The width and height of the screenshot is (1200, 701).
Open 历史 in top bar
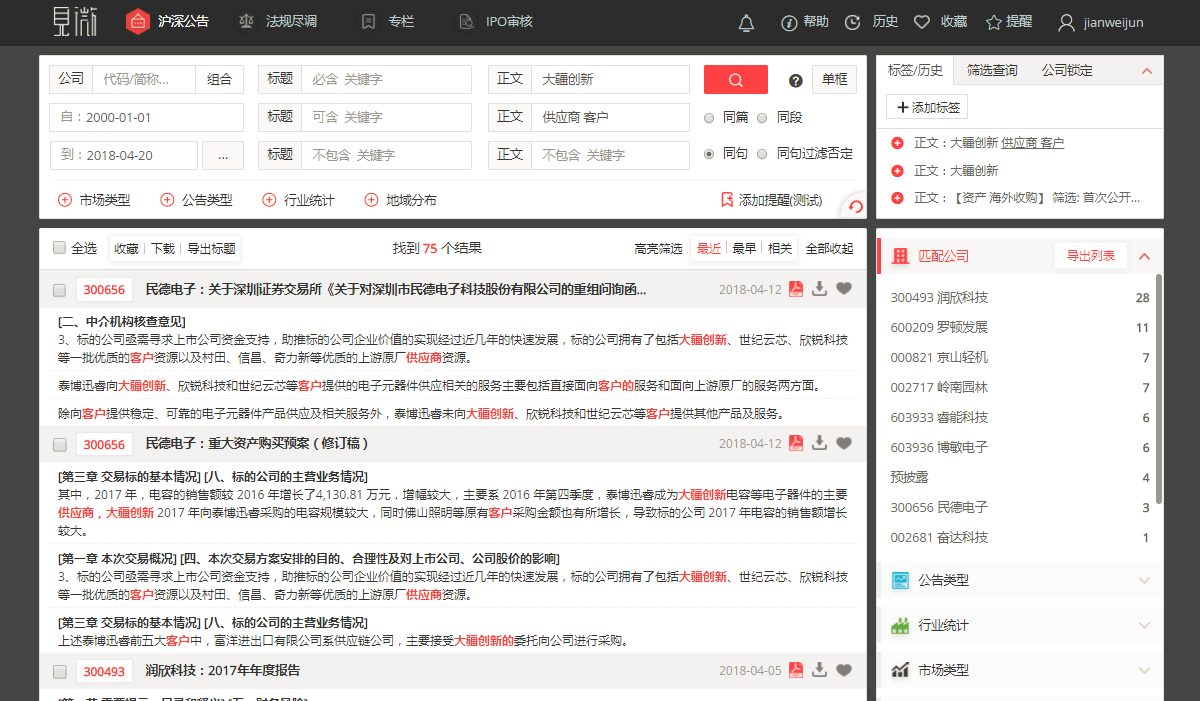(871, 22)
